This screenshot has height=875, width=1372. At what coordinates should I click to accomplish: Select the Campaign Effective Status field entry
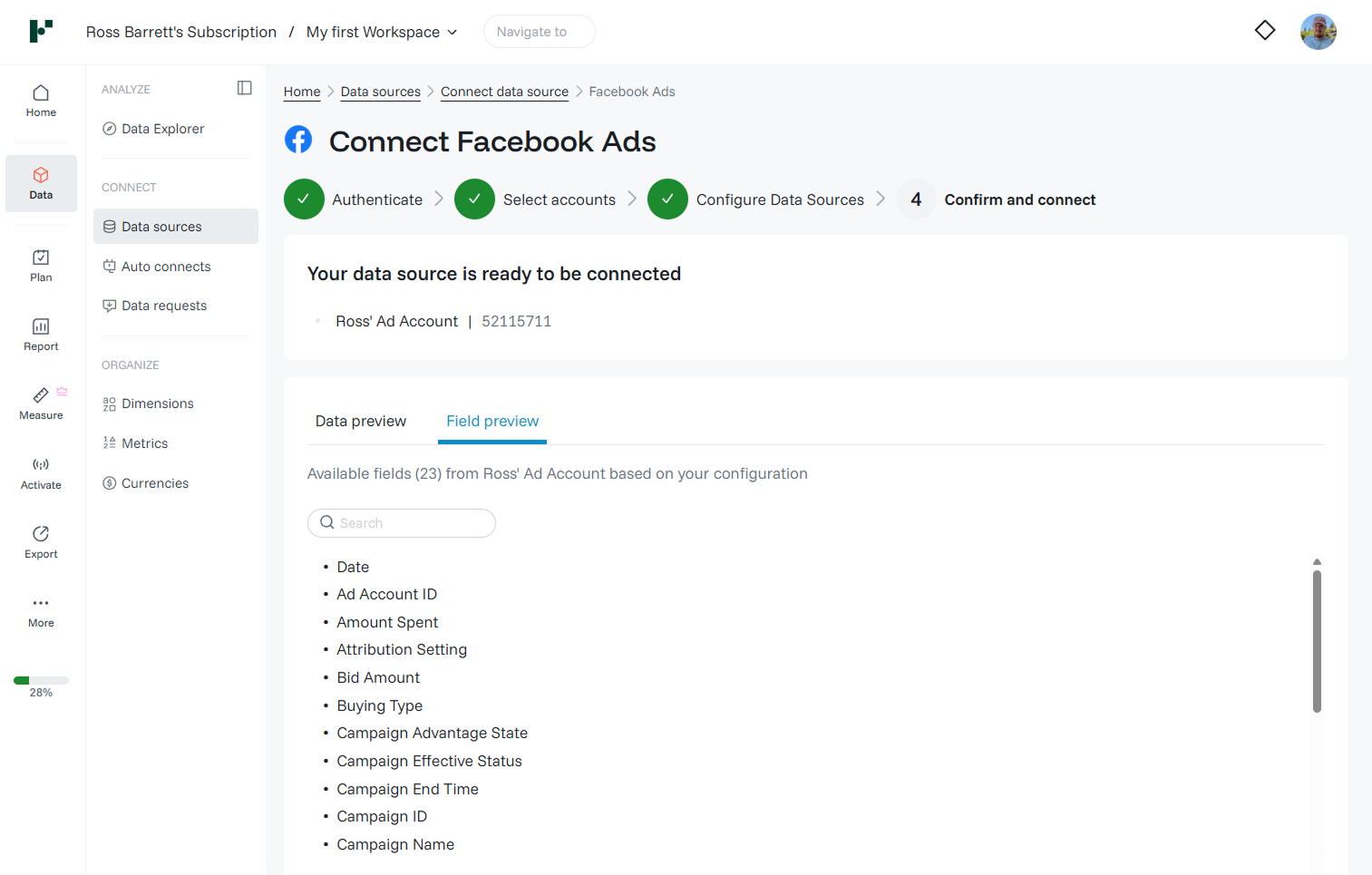coord(430,761)
